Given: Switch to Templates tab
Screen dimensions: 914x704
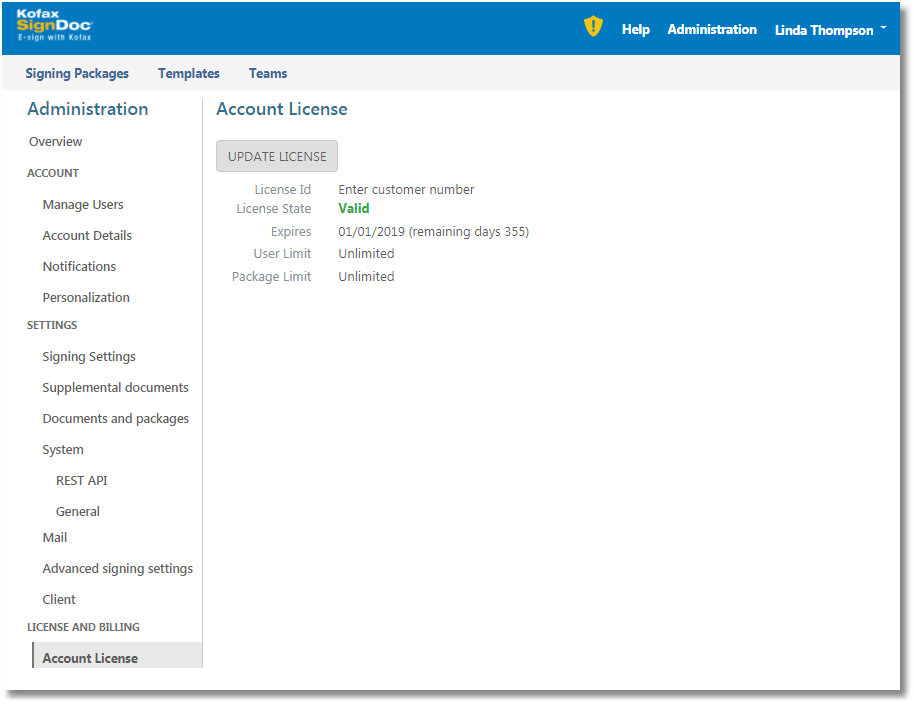Looking at the screenshot, I should point(189,73).
